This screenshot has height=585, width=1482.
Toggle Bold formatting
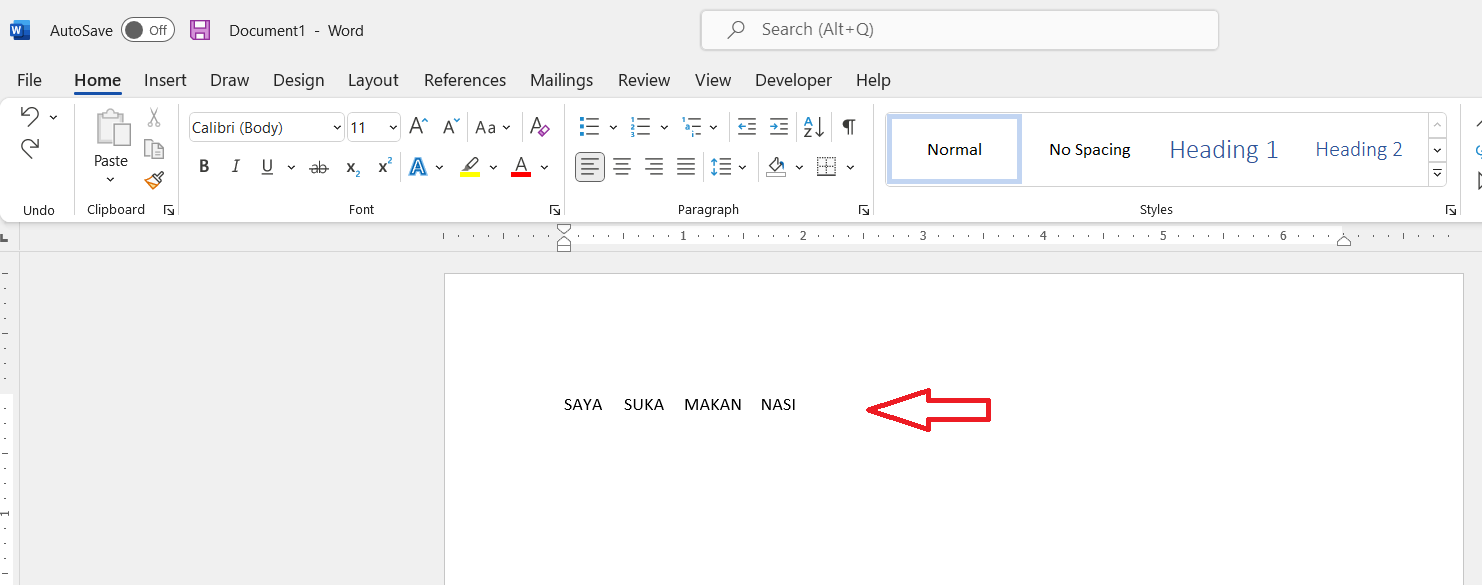point(204,167)
